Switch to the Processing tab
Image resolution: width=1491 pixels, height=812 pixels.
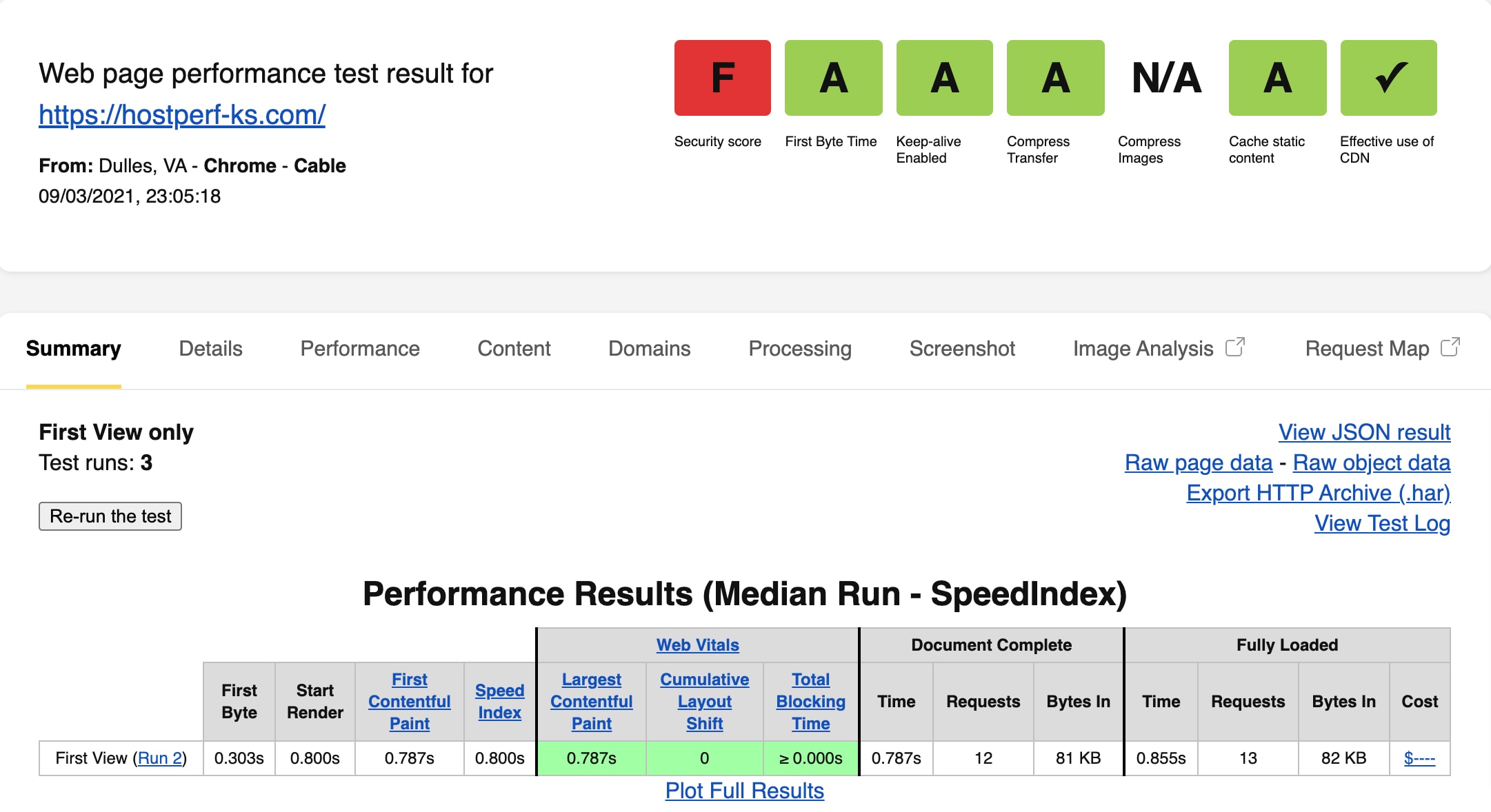point(800,349)
